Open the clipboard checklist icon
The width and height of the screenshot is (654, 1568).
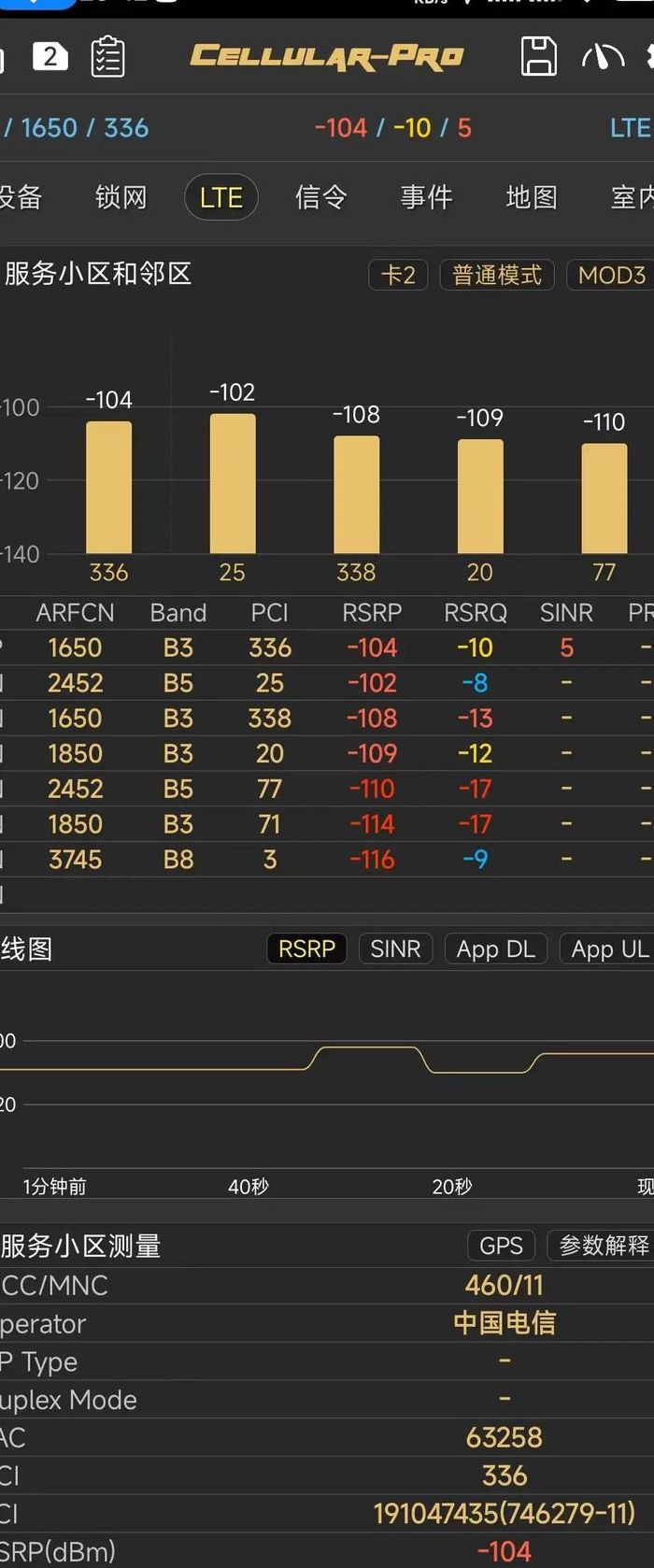pyautogui.click(x=107, y=57)
